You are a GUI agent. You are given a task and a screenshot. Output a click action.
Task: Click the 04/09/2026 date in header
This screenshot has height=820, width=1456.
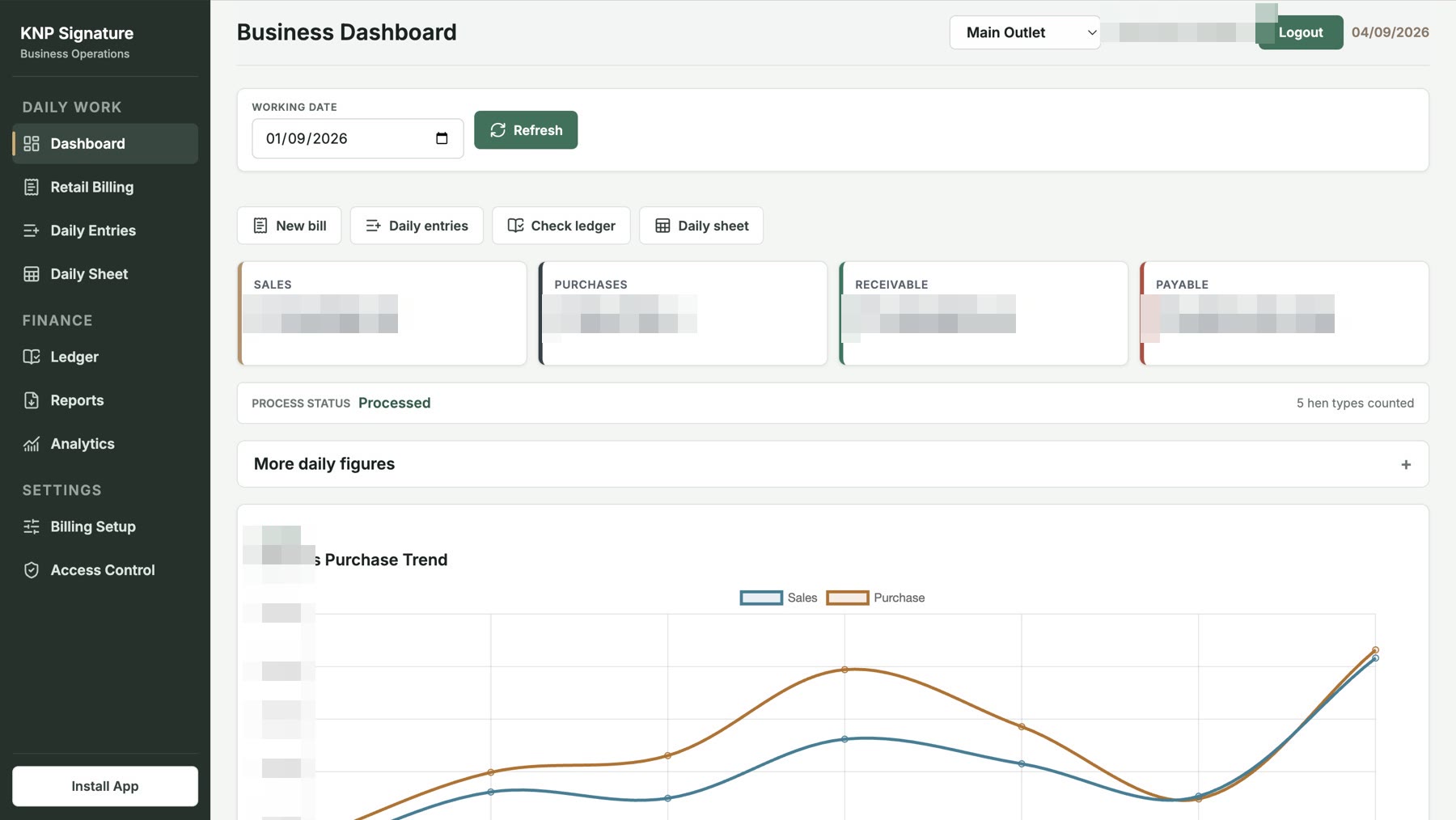[1390, 32]
